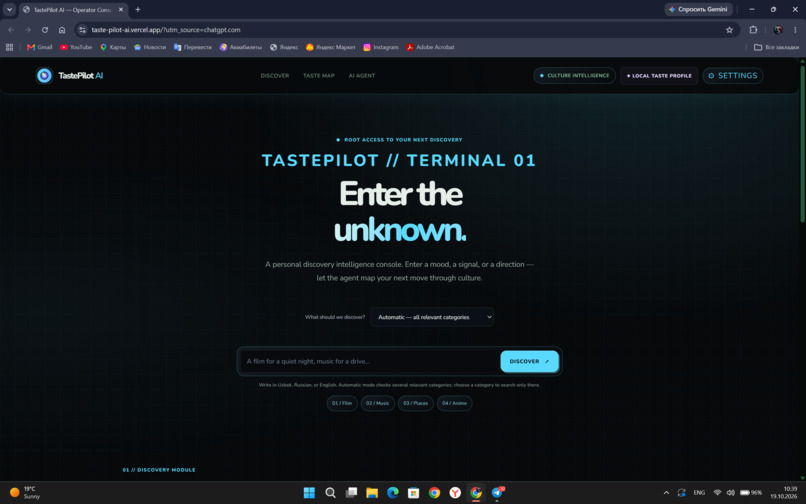
Task: Launch Microsoft Edge from taskbar
Action: (393, 493)
